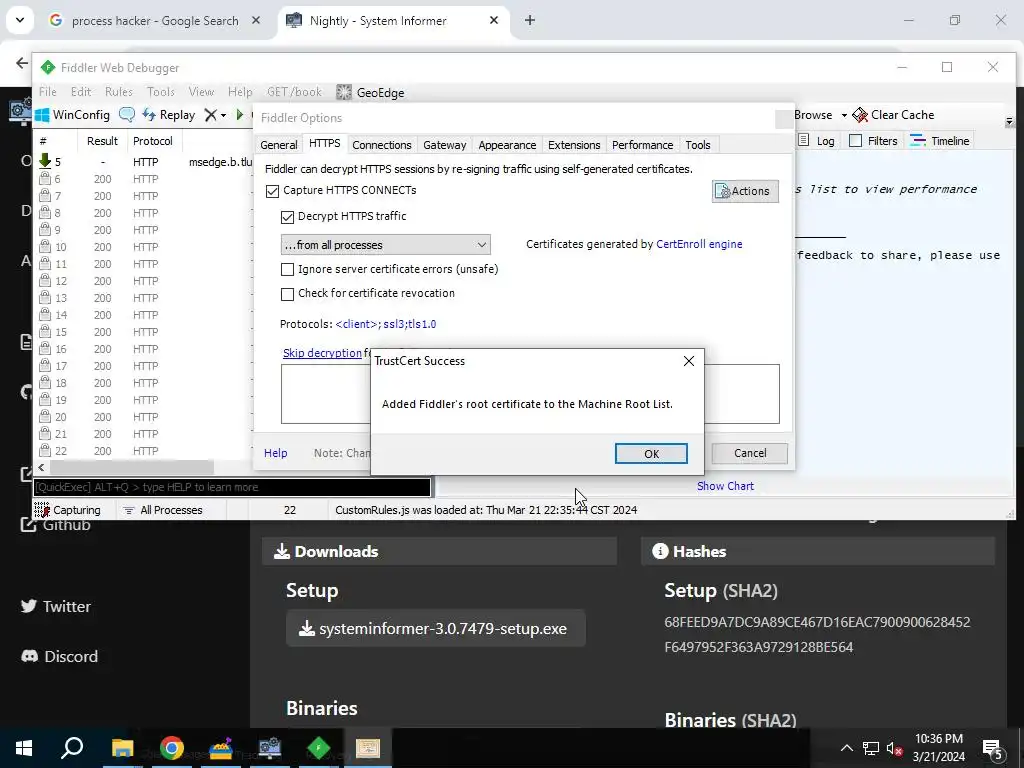Toggle Capture HTTPS CONNECTs checkbox
The height and width of the screenshot is (768, 1024).
[272, 191]
